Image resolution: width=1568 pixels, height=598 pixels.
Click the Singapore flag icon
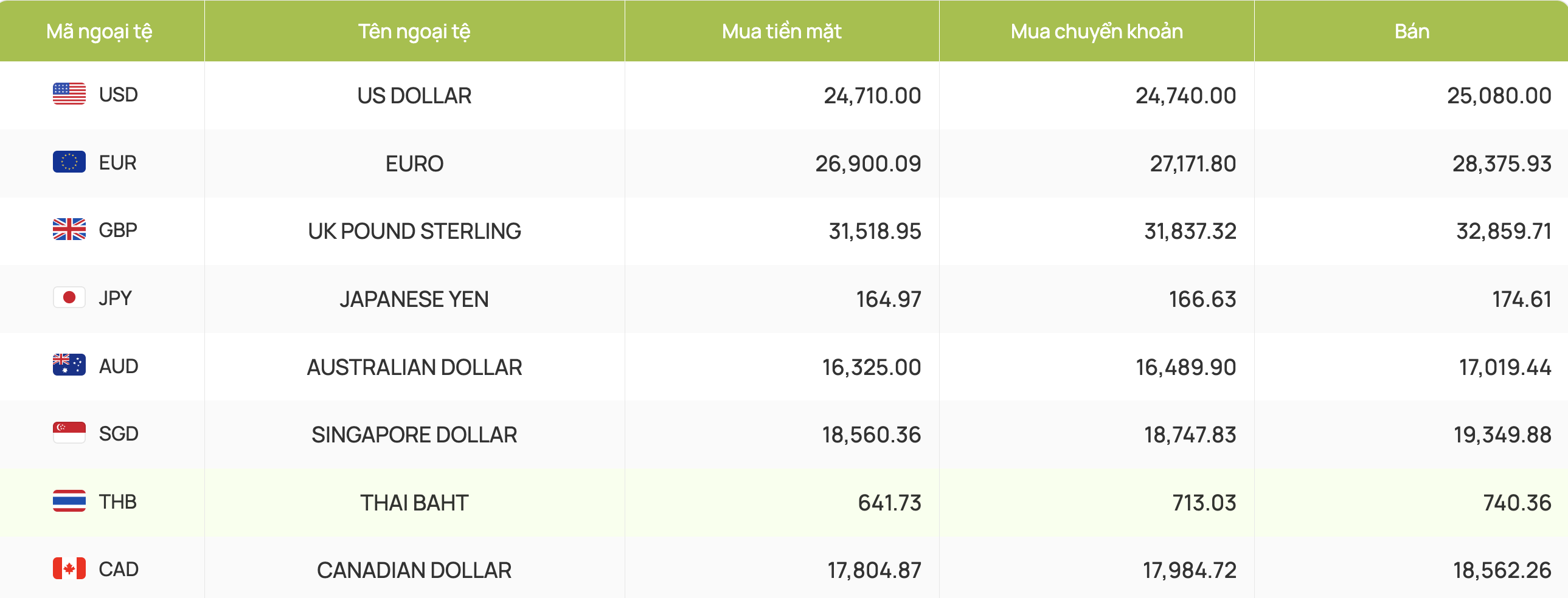69,434
